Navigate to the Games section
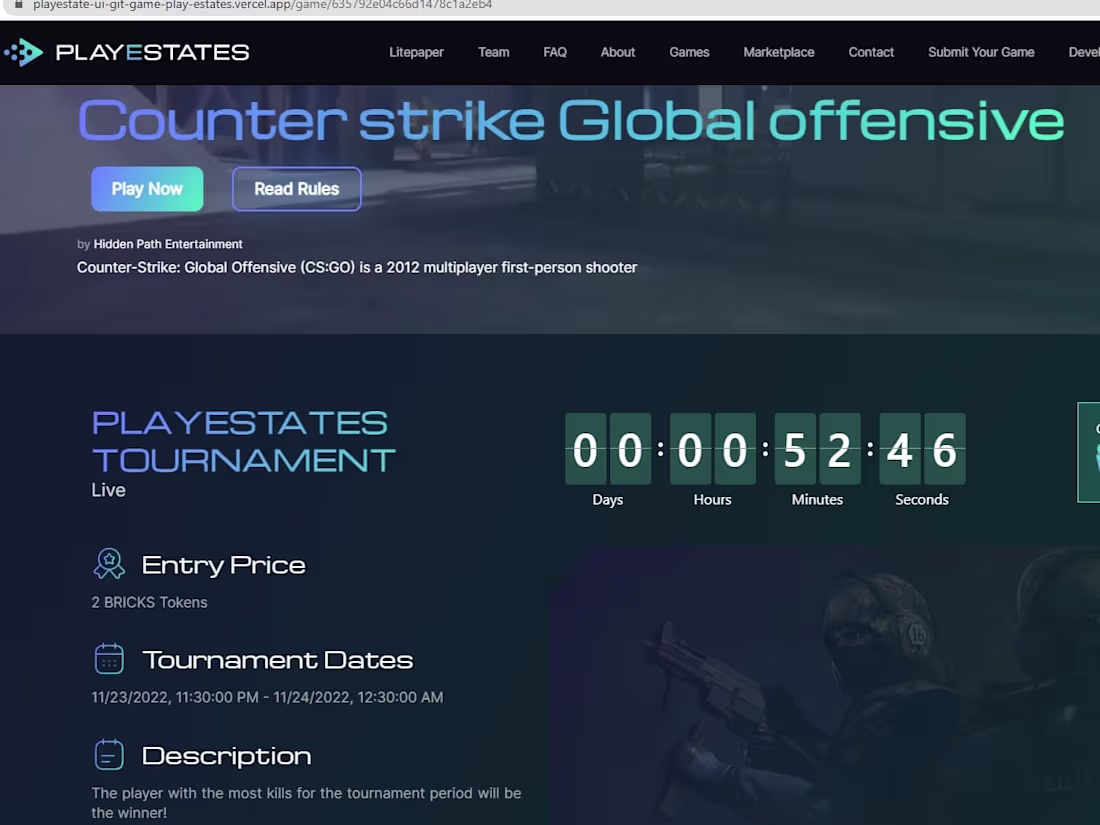The image size is (1100, 825). (689, 52)
